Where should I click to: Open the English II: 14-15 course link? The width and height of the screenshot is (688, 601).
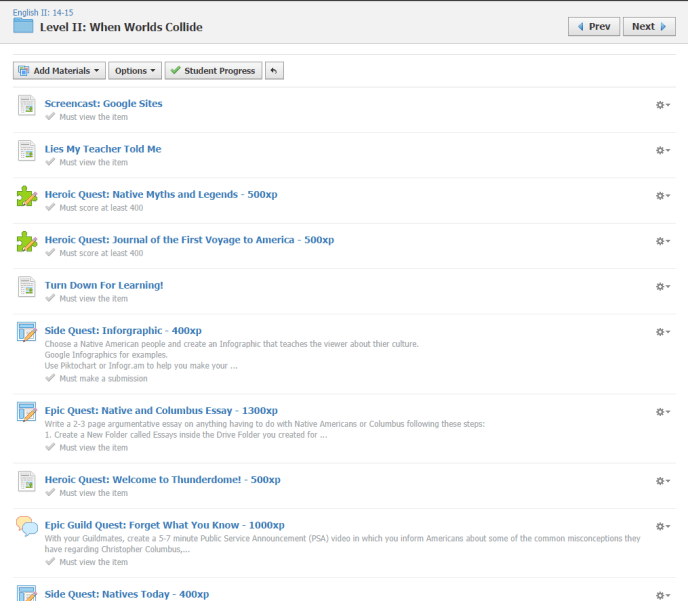43,12
